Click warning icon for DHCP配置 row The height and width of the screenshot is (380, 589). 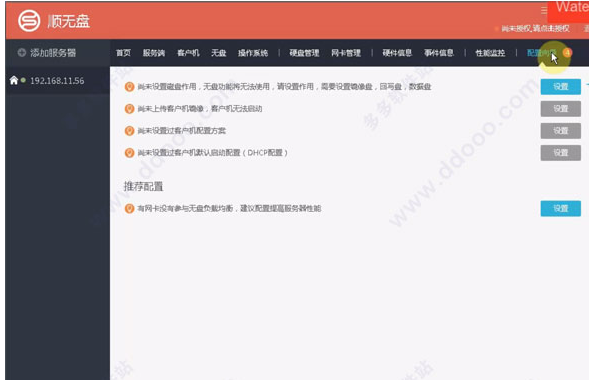[129, 153]
